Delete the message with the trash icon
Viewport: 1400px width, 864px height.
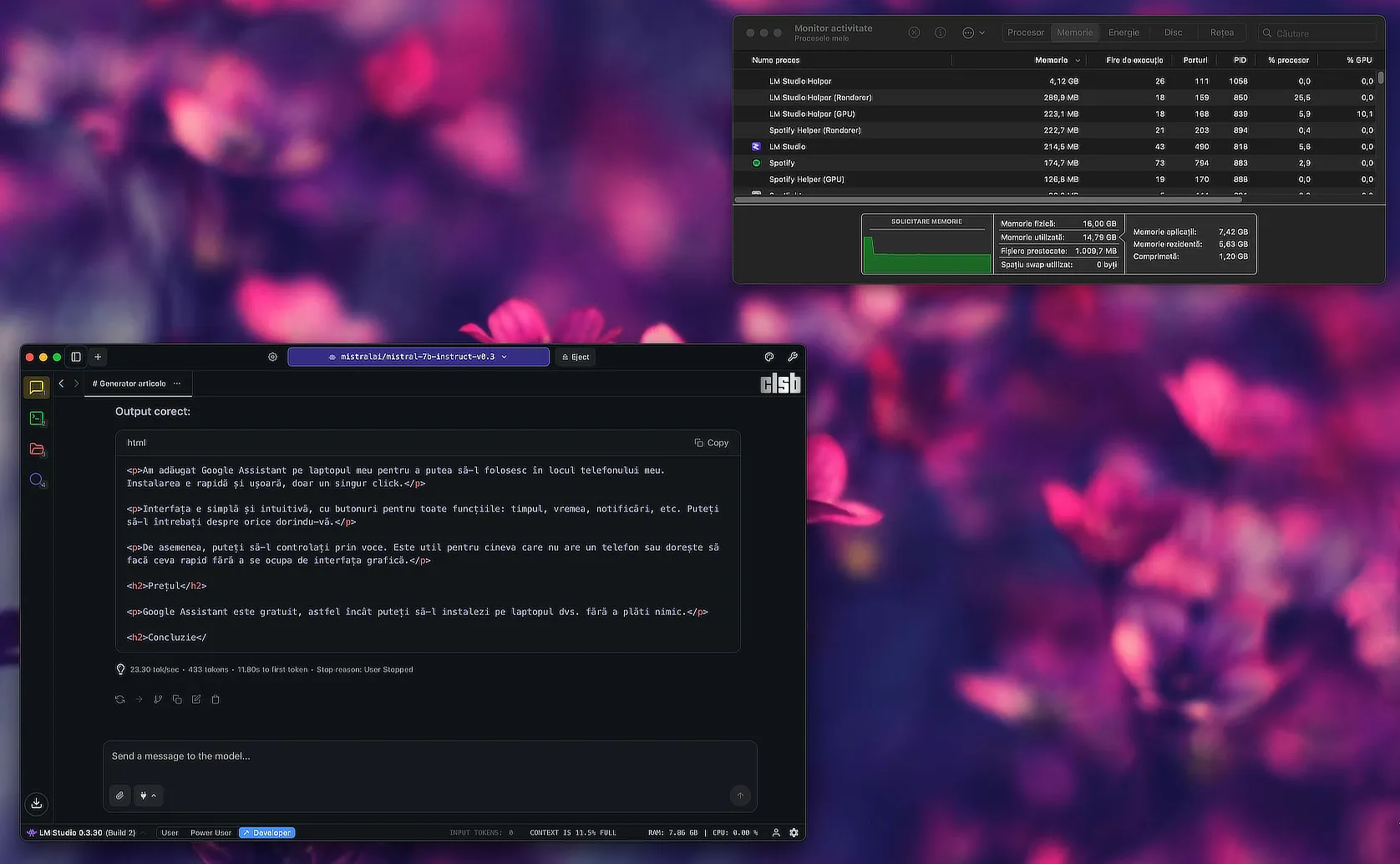click(216, 699)
